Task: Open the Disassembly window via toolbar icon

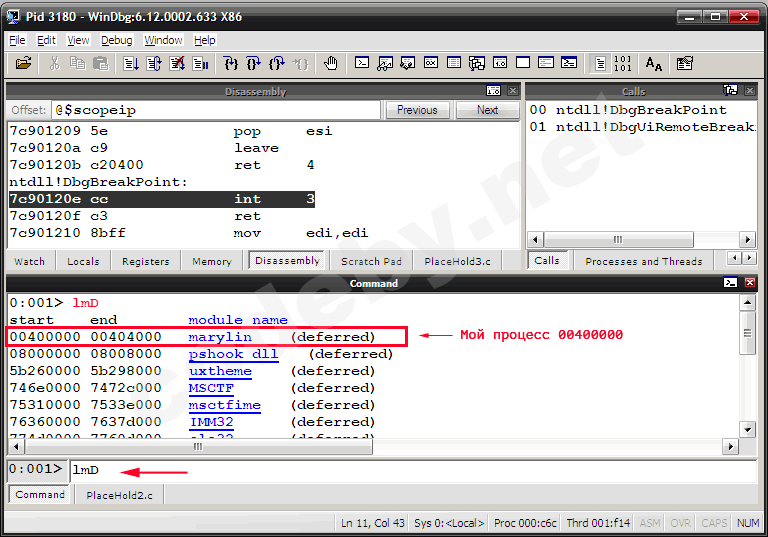Action: coord(500,63)
